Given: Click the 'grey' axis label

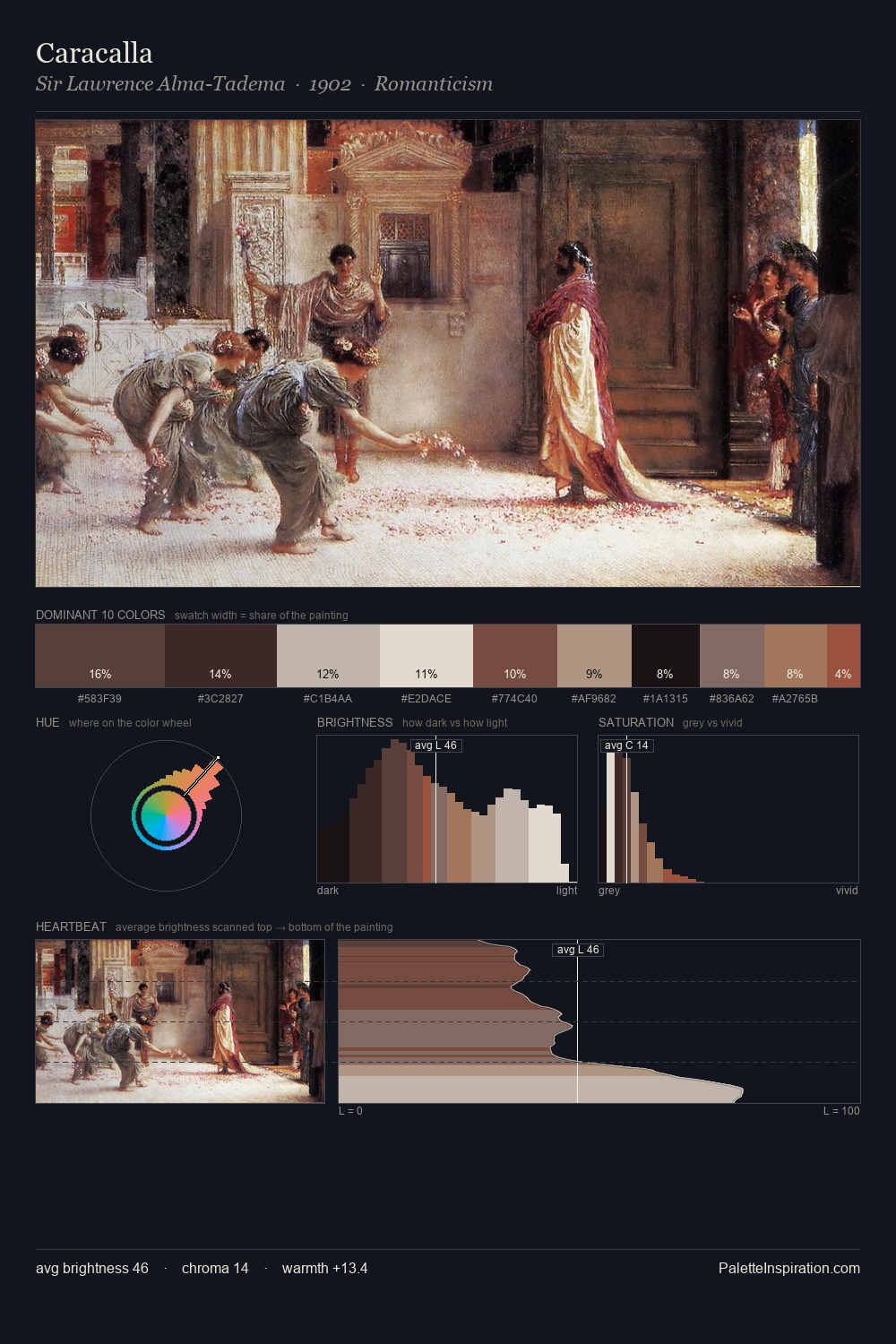Looking at the screenshot, I should 609,891.
